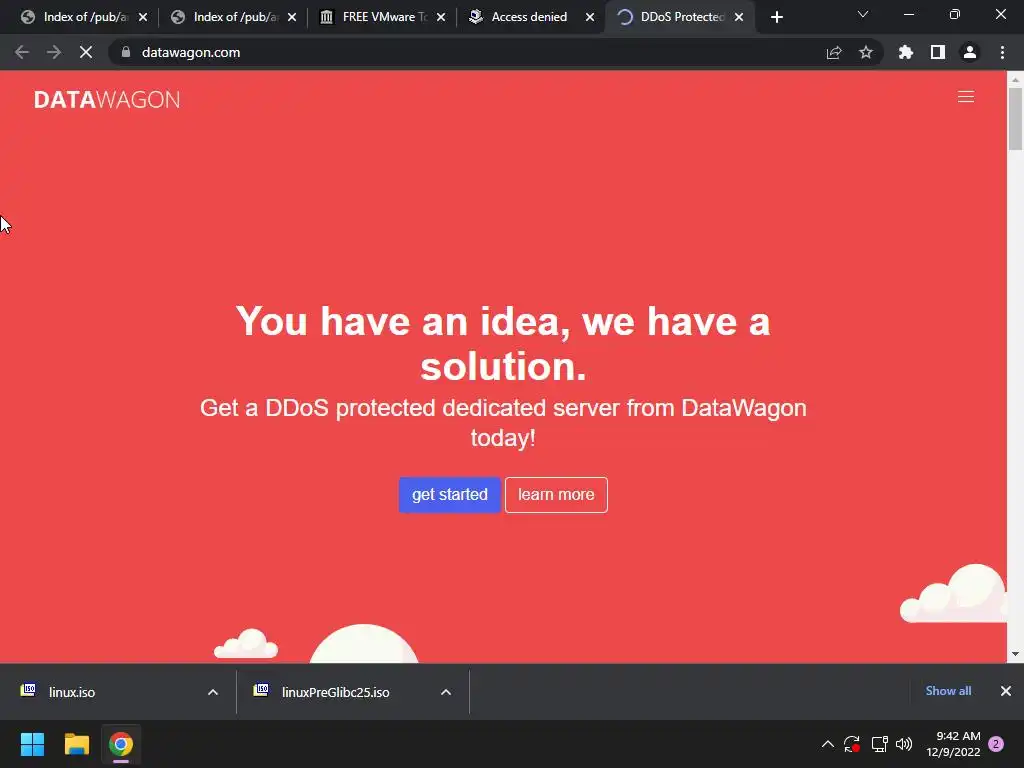This screenshot has width=1024, height=768.
Task: View site information lock icon
Action: pos(125,52)
